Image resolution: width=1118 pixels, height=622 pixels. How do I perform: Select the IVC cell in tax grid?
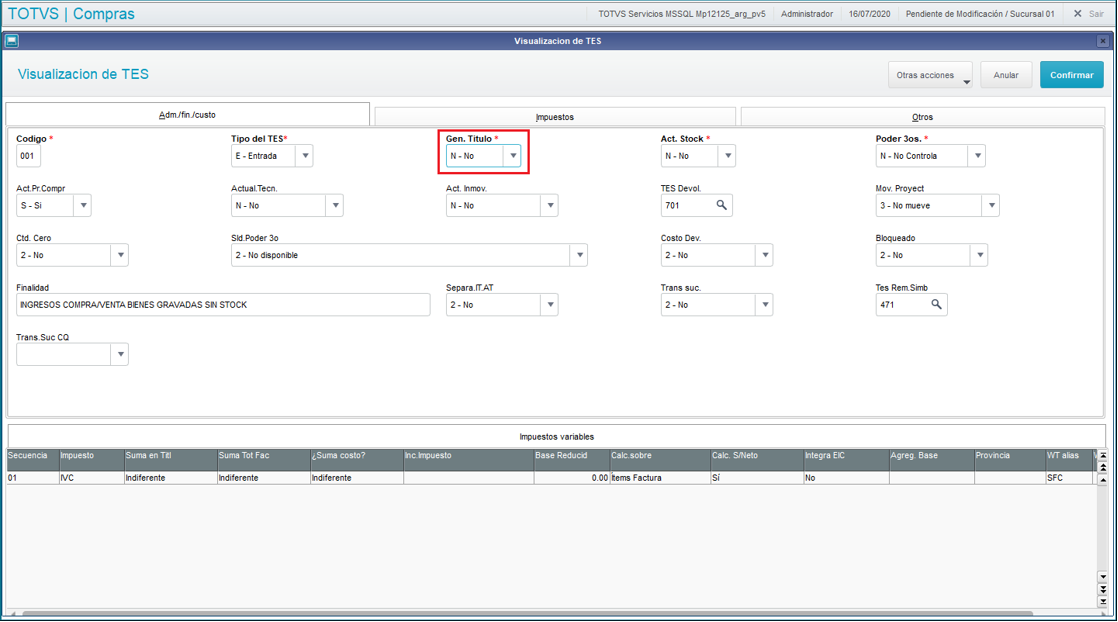click(x=91, y=478)
